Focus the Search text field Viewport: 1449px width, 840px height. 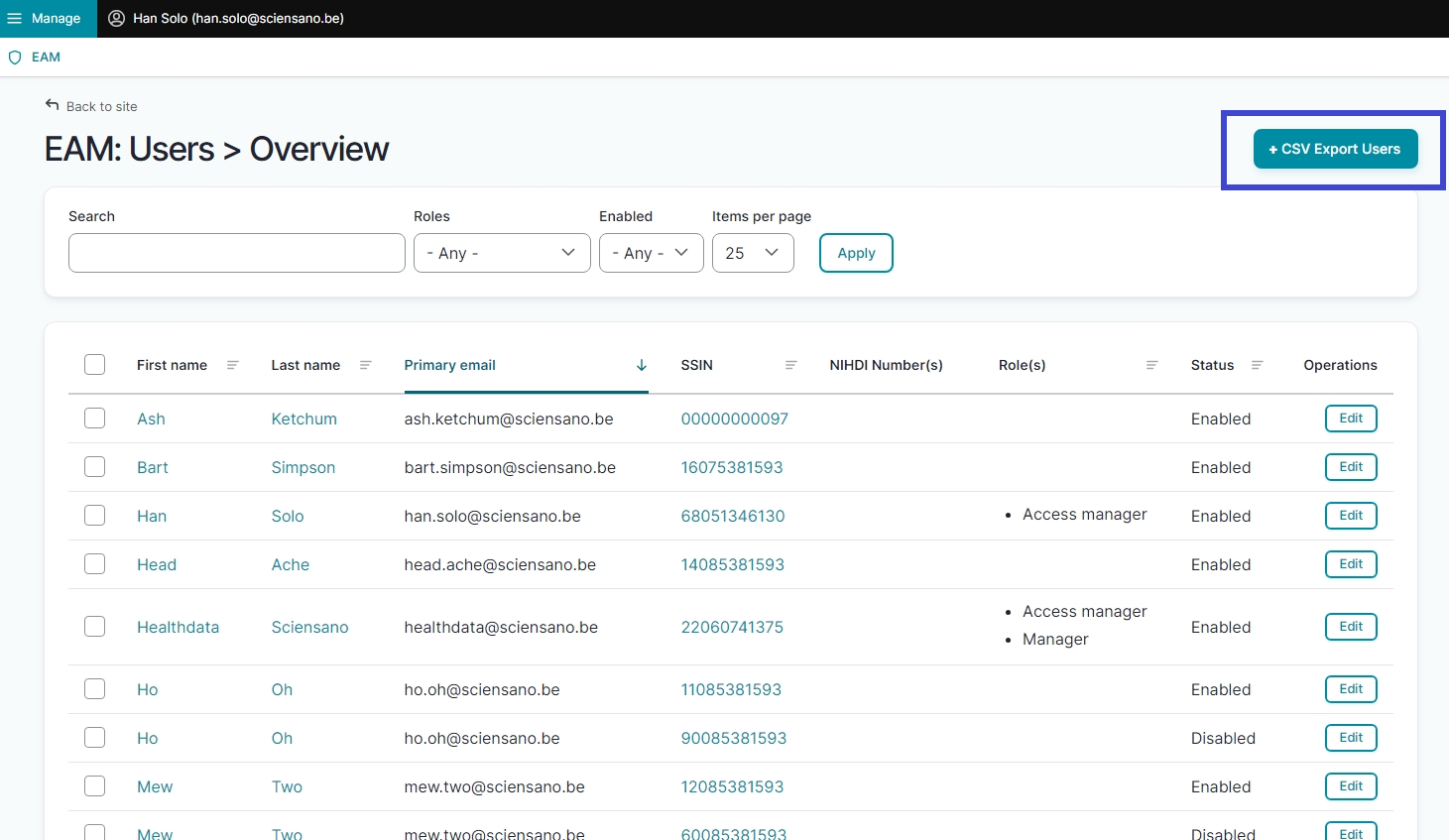tap(237, 253)
